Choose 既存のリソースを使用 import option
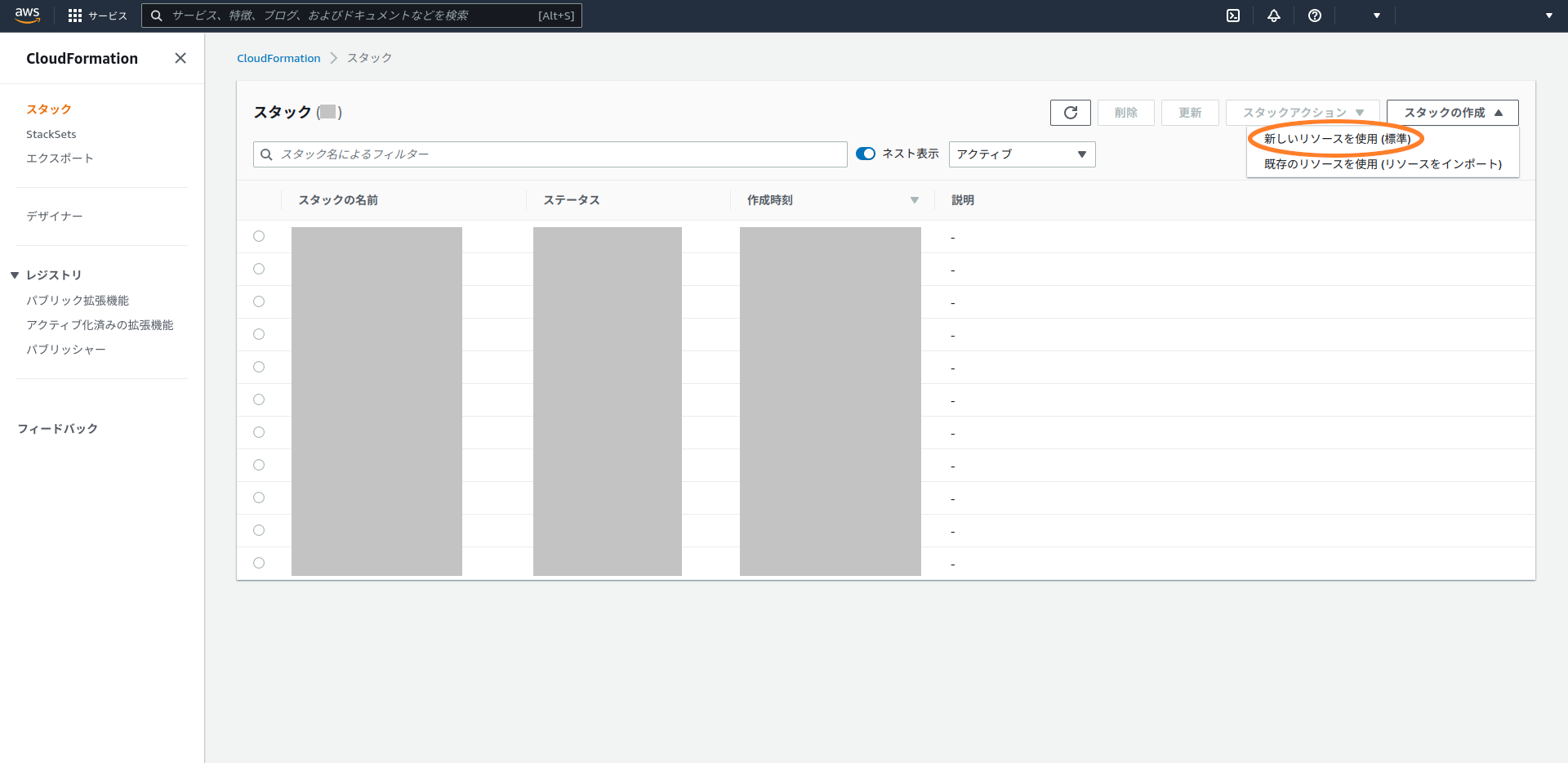The image size is (1568, 763). tap(1383, 164)
